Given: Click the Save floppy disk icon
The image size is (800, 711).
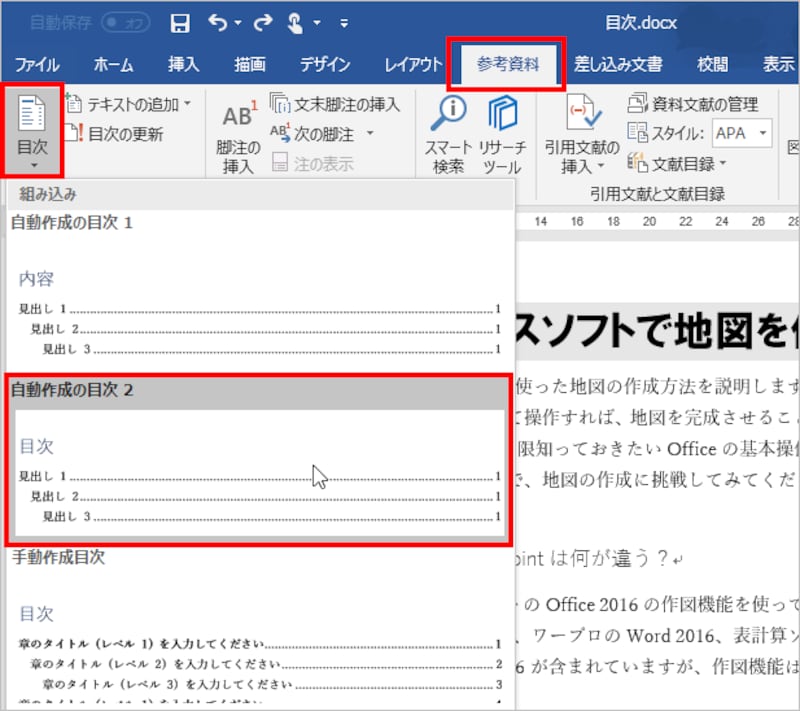Looking at the screenshot, I should tap(180, 22).
